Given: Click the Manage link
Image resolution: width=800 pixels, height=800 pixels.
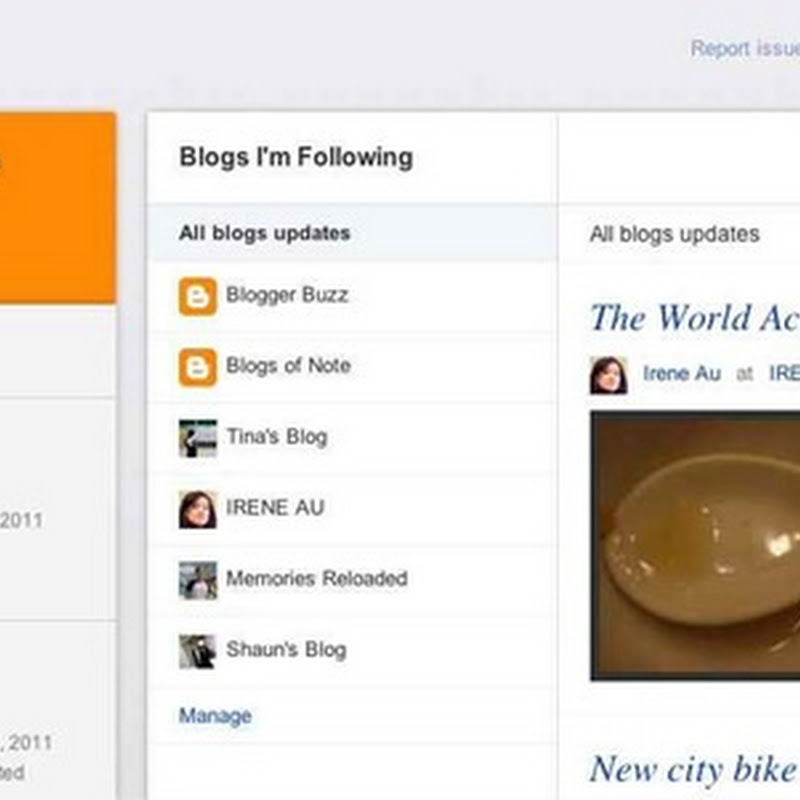Looking at the screenshot, I should click(x=215, y=716).
